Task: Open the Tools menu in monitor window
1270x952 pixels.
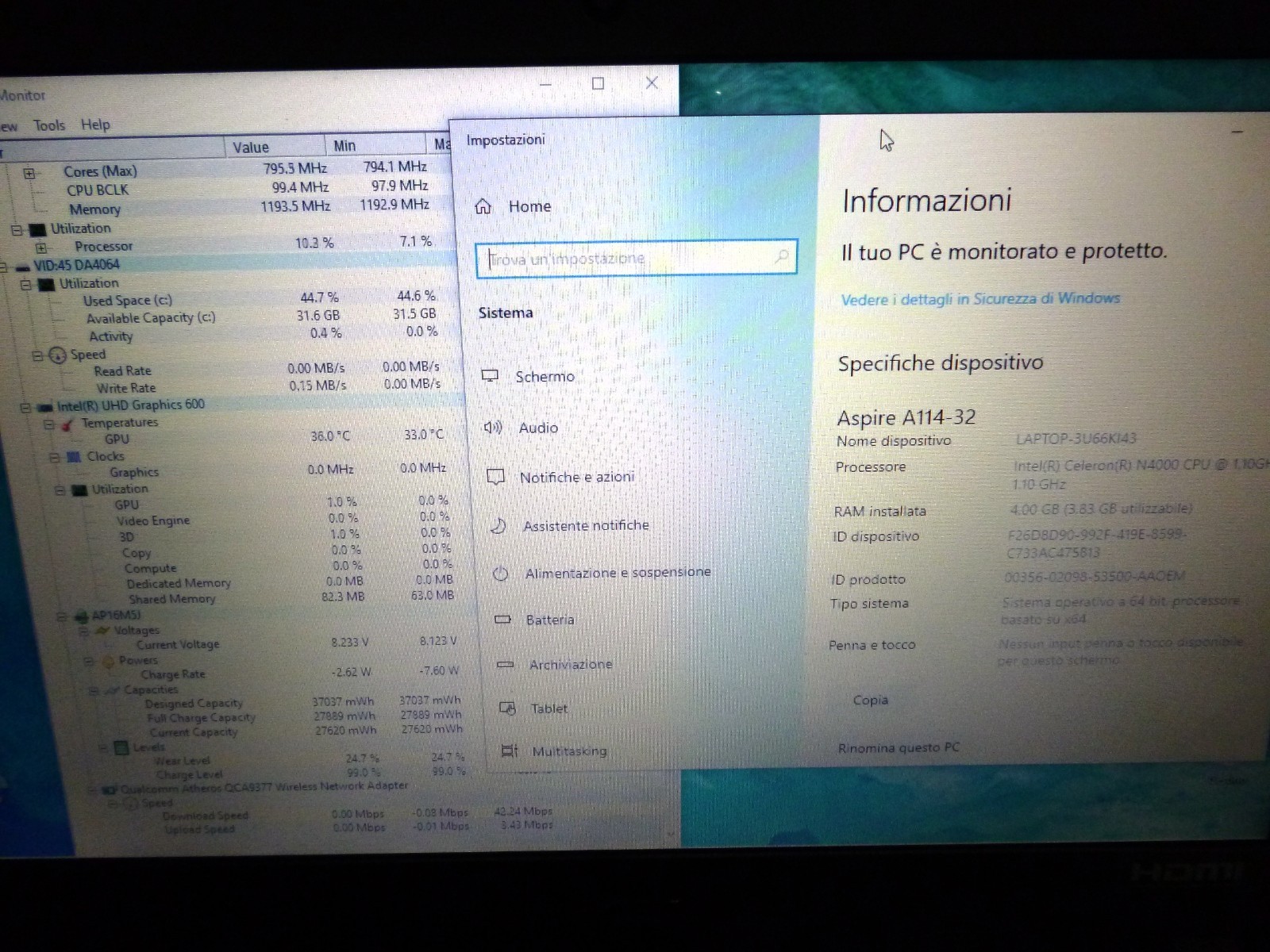Action: [x=49, y=125]
